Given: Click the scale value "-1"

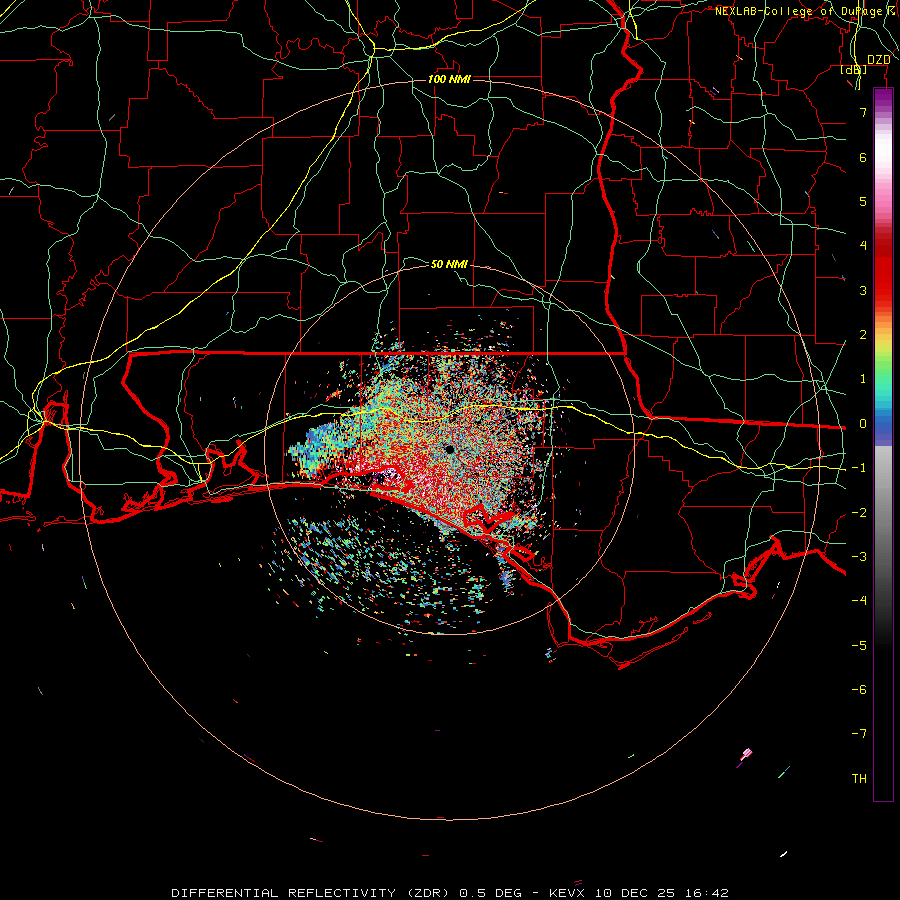Looking at the screenshot, I should [859, 468].
